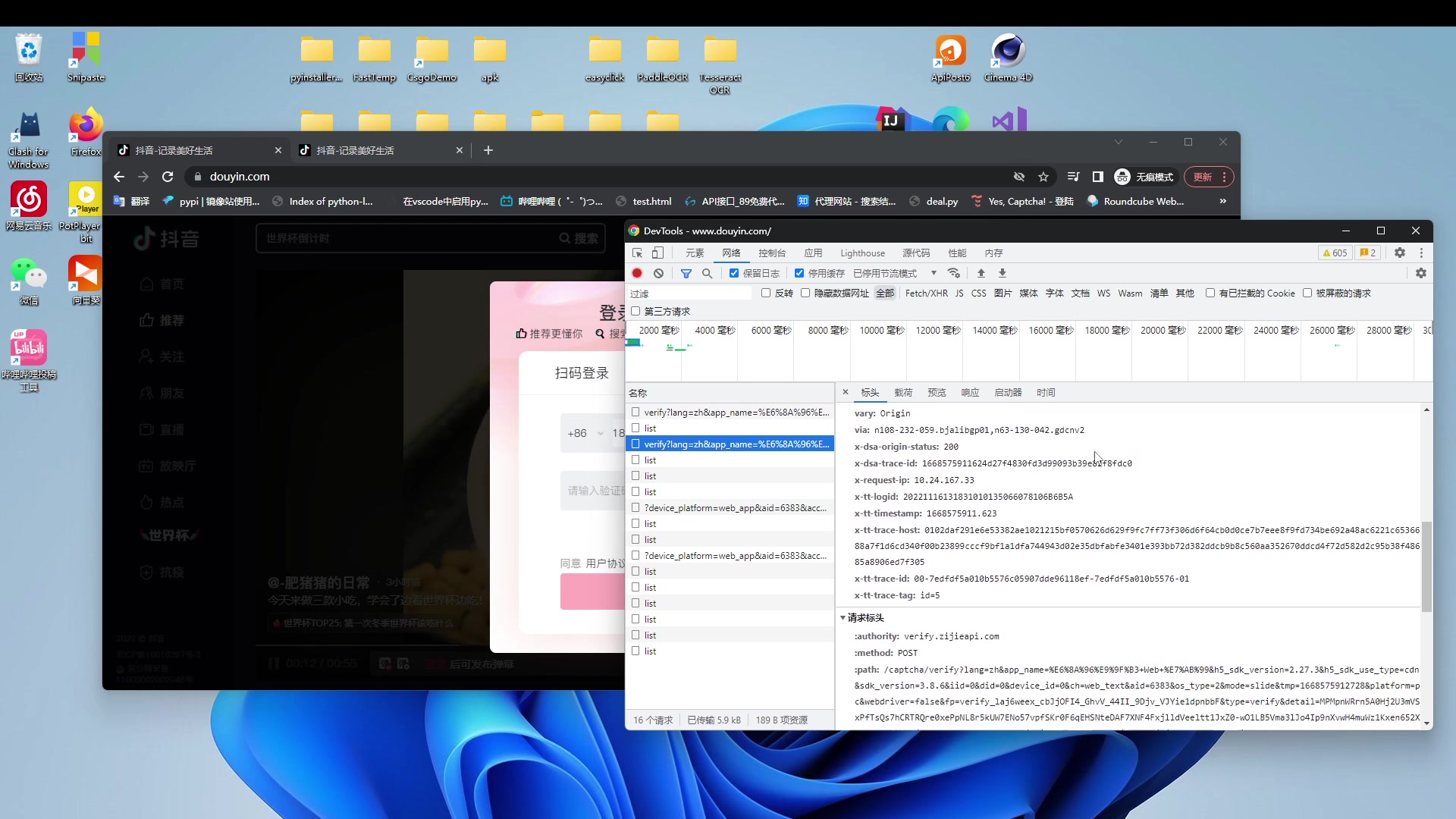
Task: Enable the invert filter checkbox
Action: point(766,293)
